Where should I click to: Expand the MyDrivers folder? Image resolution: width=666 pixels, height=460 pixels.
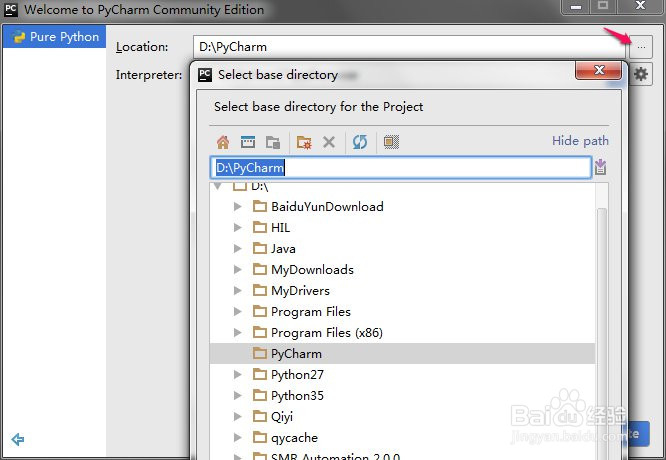pos(238,291)
